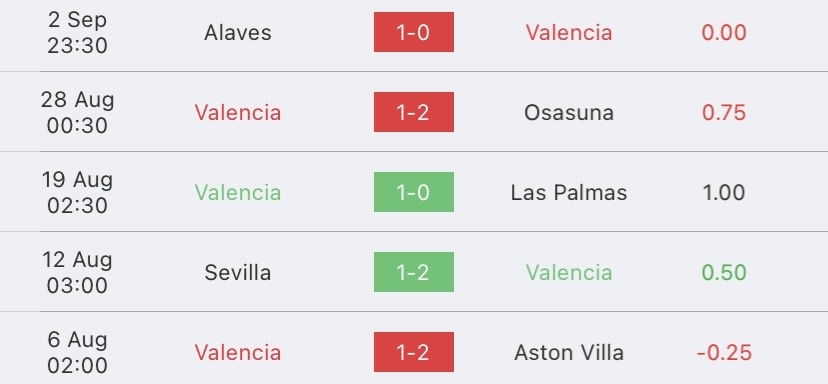This screenshot has width=828, height=384.
Task: Open Valencia in the 2 Sep match
Action: click(569, 33)
